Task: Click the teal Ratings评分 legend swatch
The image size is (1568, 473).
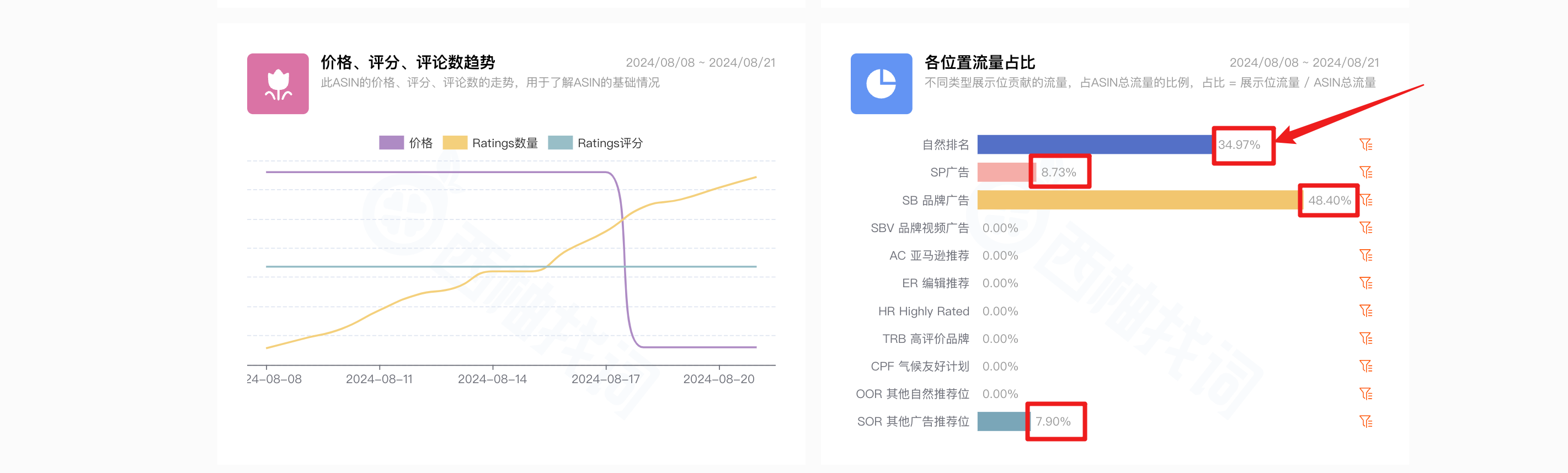Action: point(560,143)
